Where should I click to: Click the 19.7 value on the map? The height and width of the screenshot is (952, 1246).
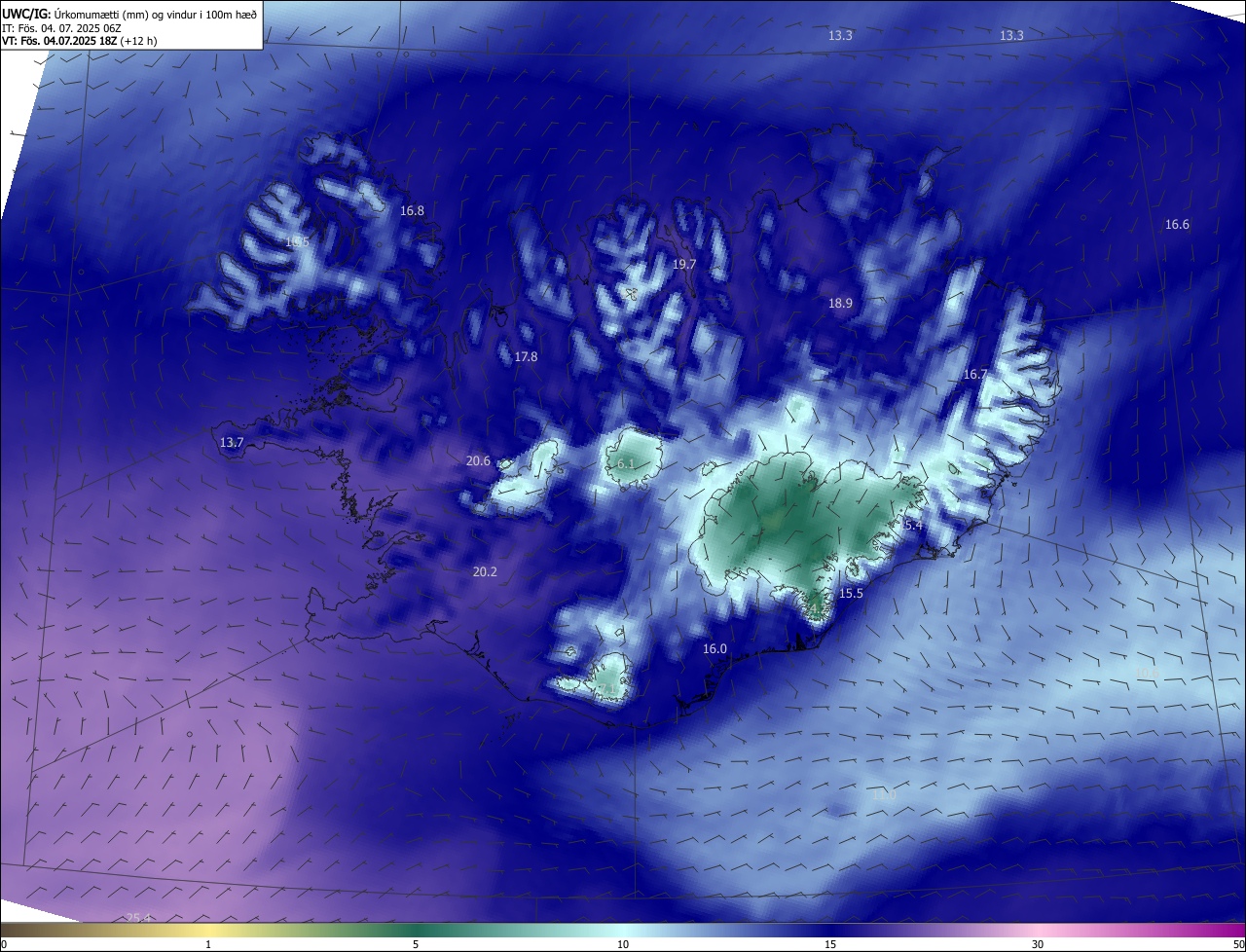tap(684, 264)
